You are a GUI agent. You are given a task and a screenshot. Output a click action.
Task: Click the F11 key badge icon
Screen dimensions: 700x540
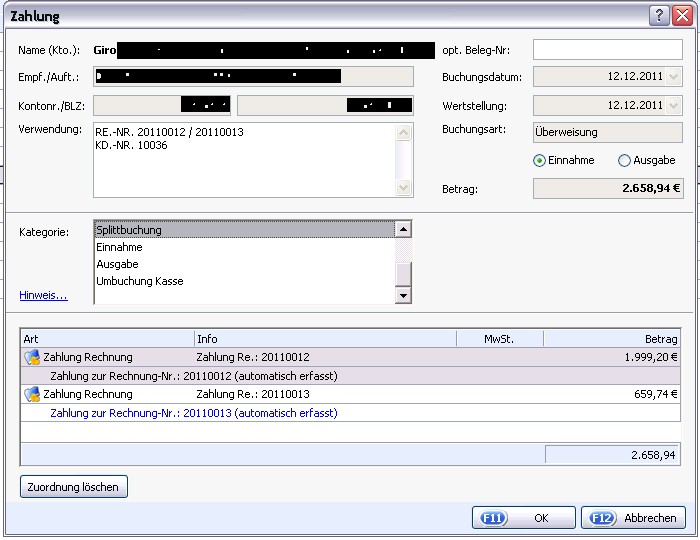pyautogui.click(x=493, y=518)
